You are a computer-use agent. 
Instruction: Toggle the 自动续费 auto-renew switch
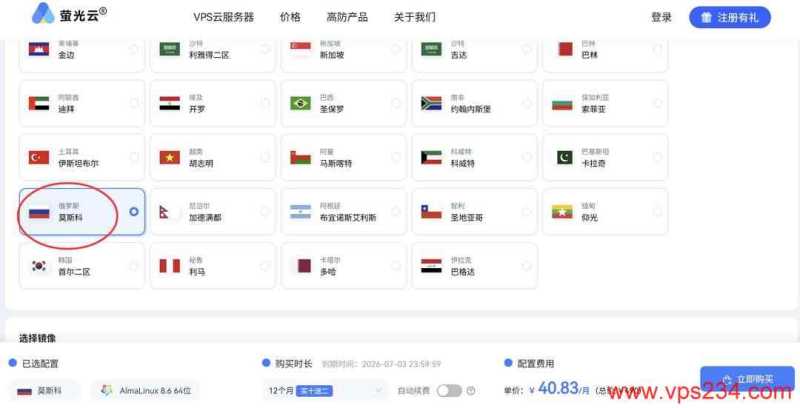tap(449, 391)
